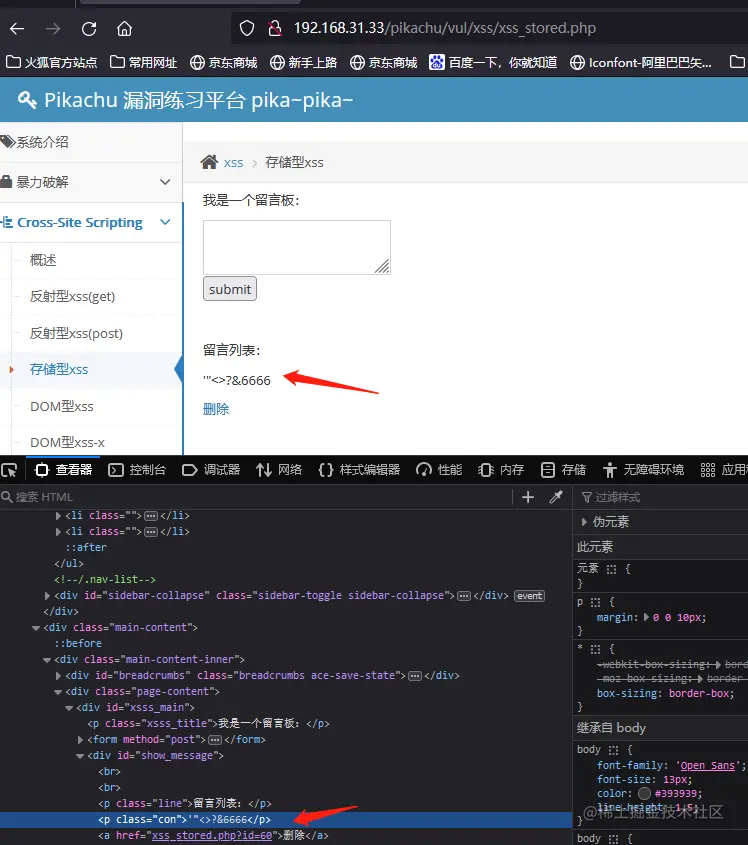Viewport: 748px width, 845px height.
Task: Click the p rule selector highlighter icon
Action: click(595, 602)
